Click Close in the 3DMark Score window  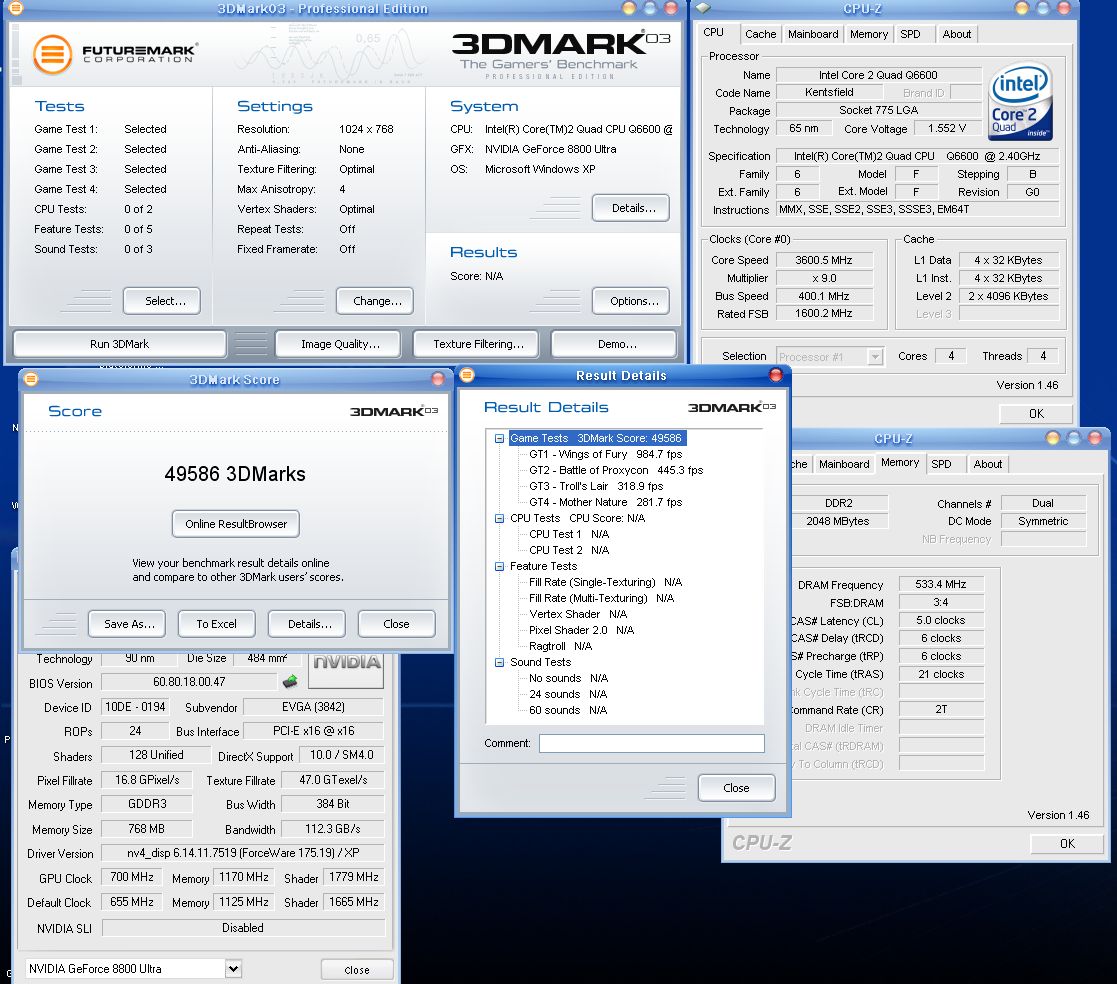point(397,623)
